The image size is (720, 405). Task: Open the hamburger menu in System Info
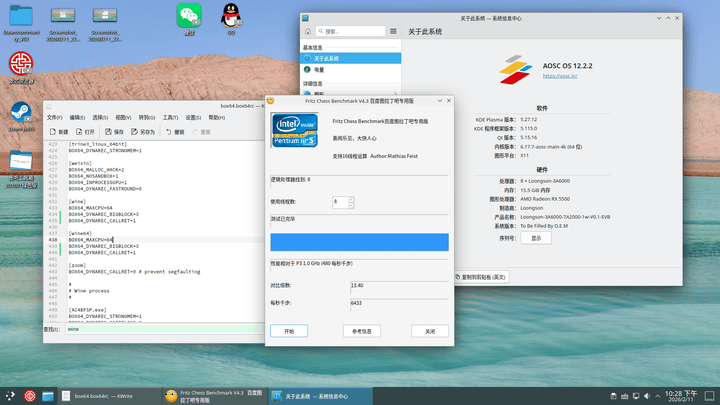click(x=394, y=31)
